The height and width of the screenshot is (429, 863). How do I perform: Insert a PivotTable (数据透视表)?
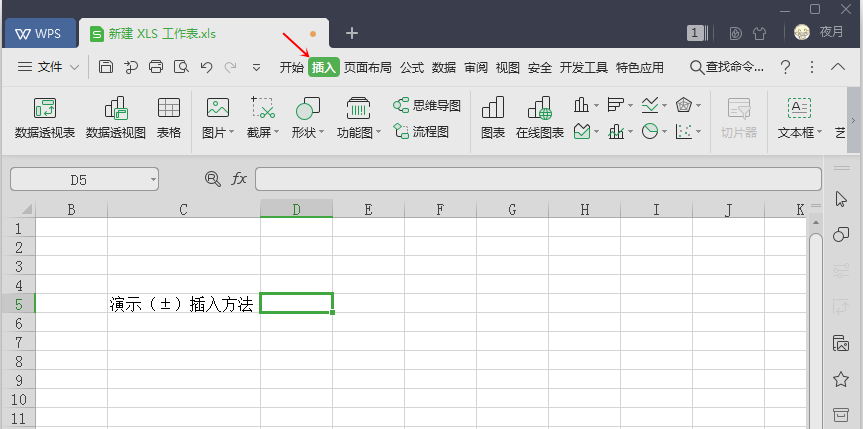45,118
